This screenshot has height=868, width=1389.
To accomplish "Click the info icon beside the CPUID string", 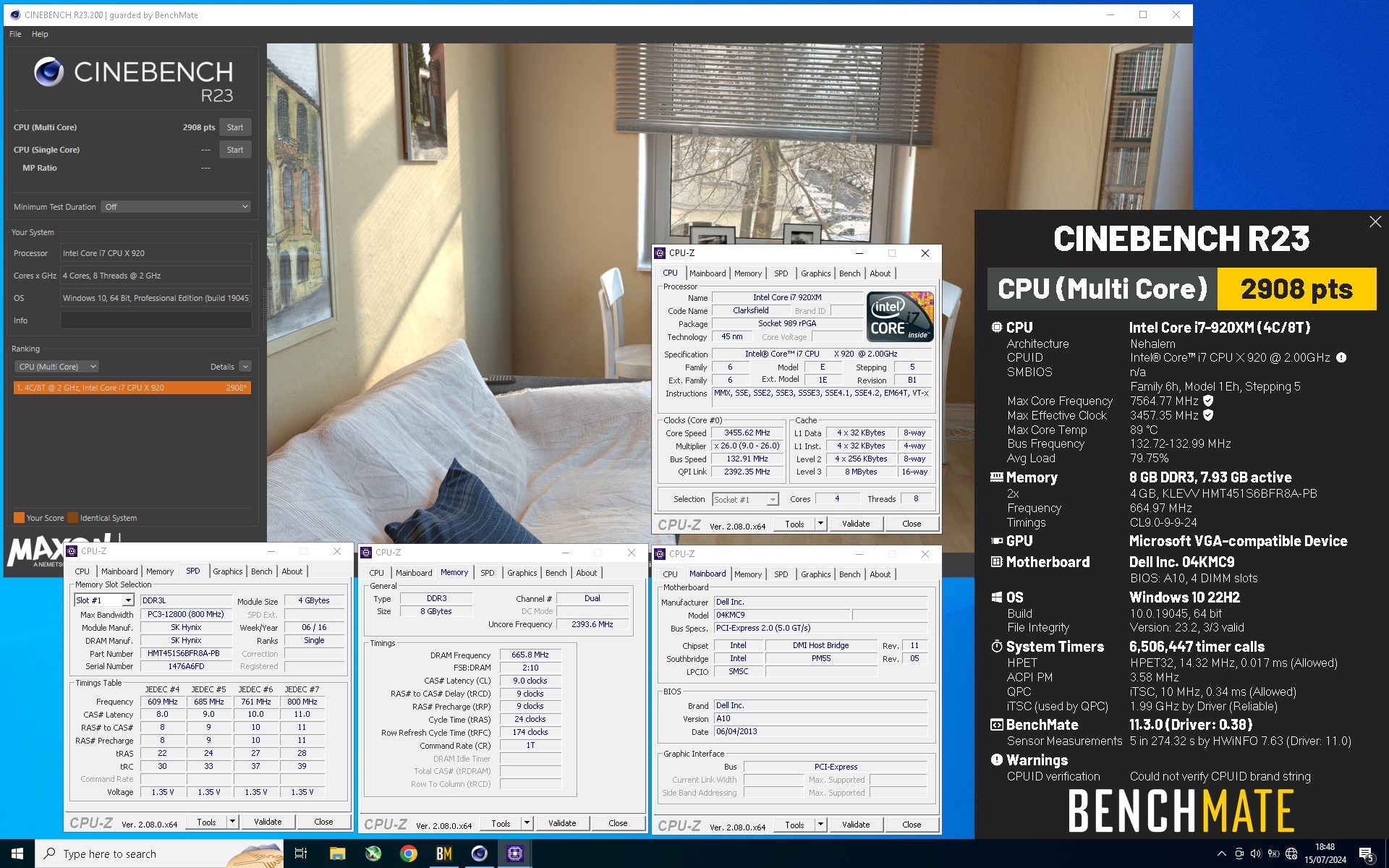I will [1341, 357].
